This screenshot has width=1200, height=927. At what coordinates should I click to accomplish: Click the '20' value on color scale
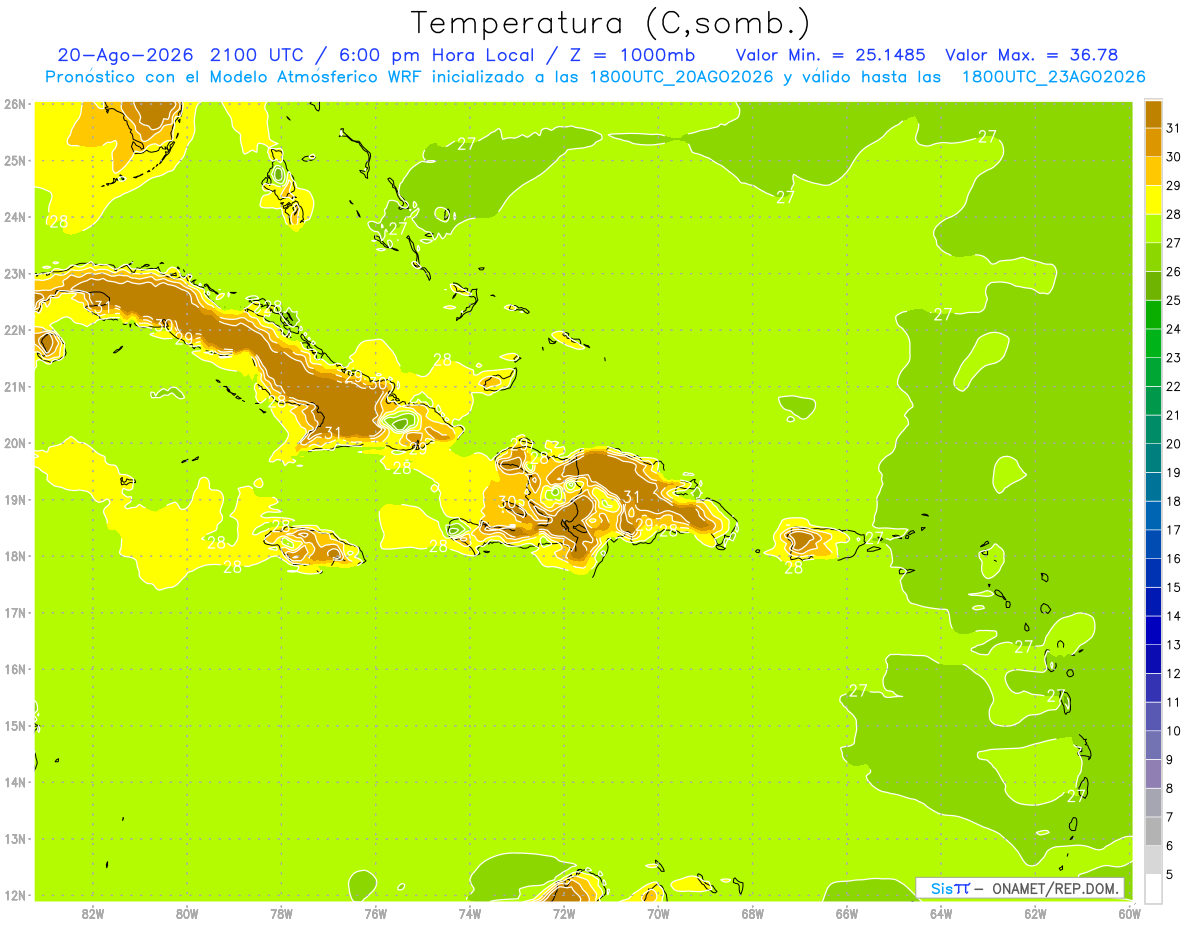pyautogui.click(x=1173, y=444)
